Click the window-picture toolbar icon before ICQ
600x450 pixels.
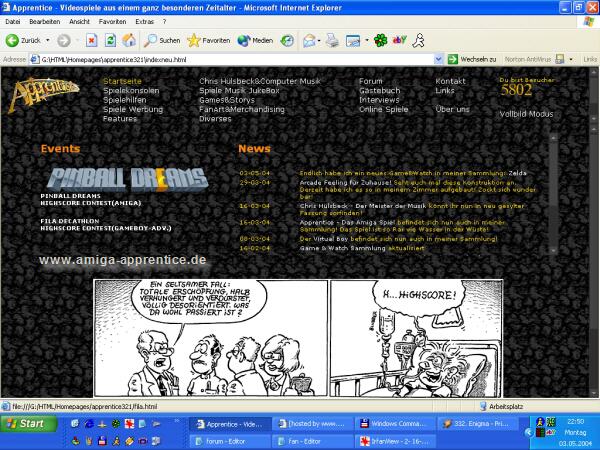pyautogui.click(x=353, y=41)
